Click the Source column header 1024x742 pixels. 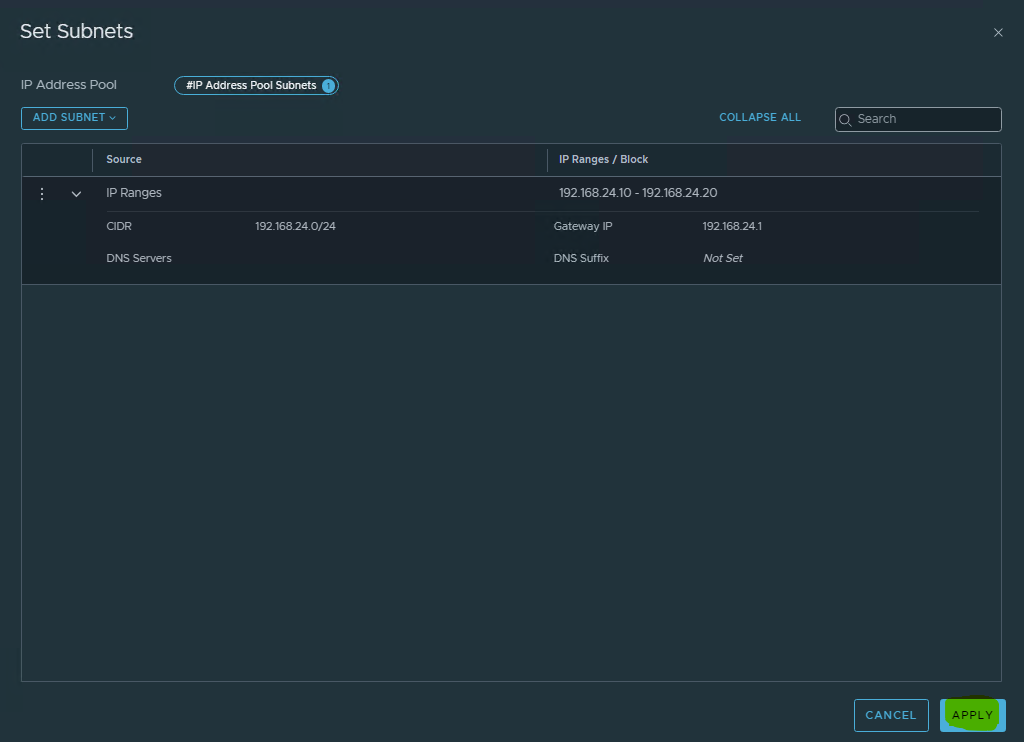(x=124, y=160)
